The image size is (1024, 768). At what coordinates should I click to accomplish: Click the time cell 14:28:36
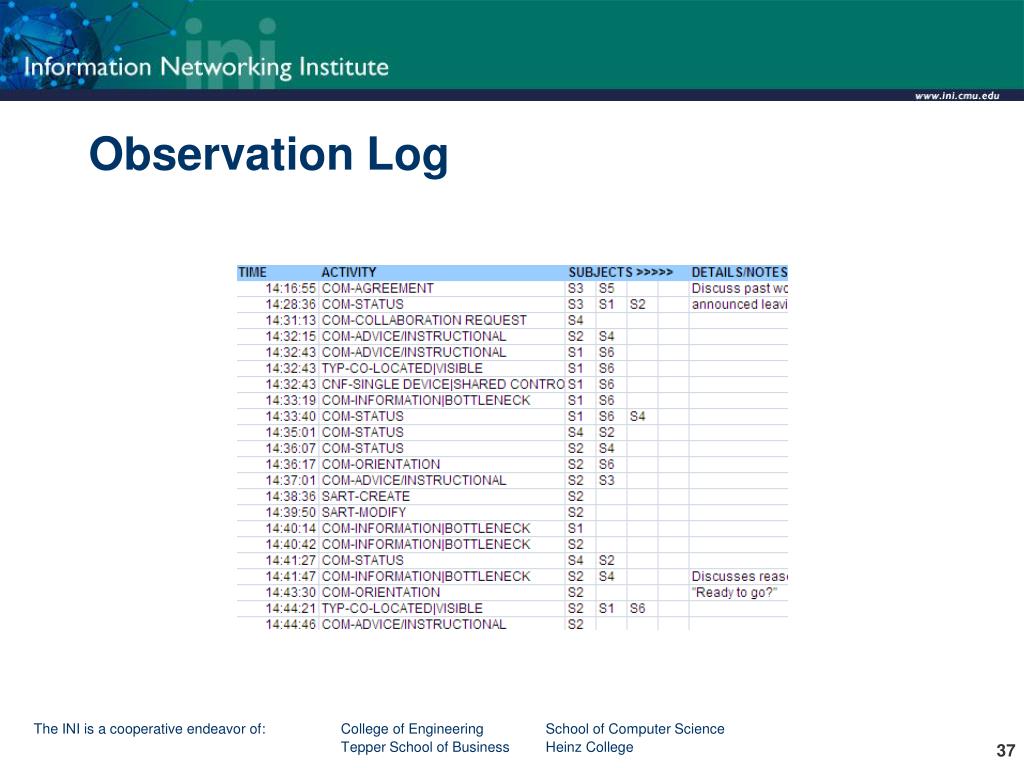[290, 304]
